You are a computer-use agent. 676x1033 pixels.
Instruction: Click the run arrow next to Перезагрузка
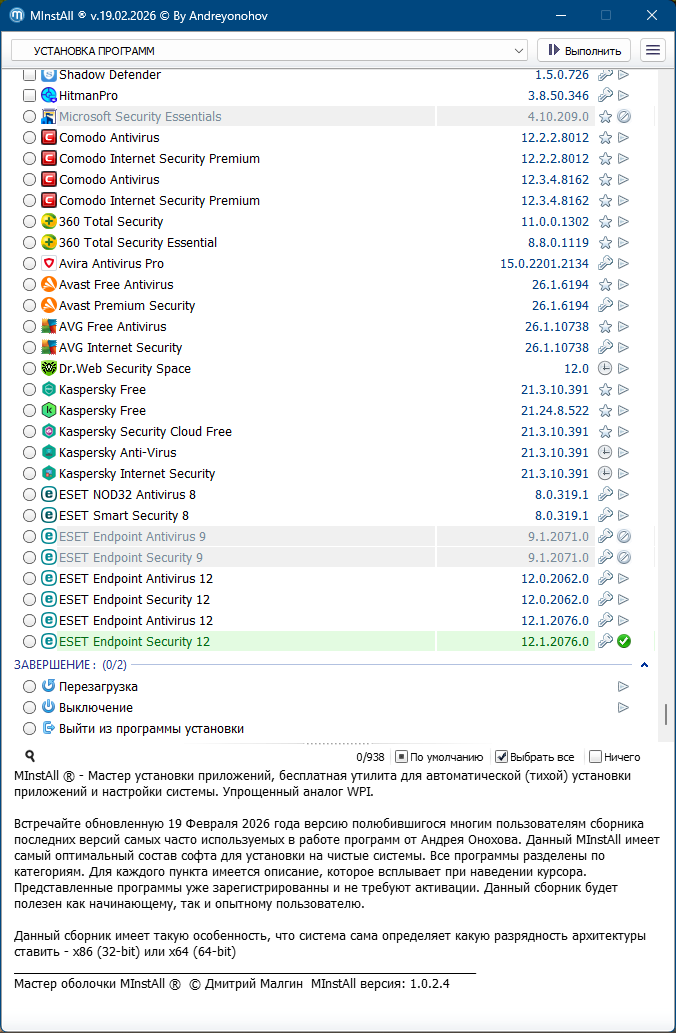point(623,687)
